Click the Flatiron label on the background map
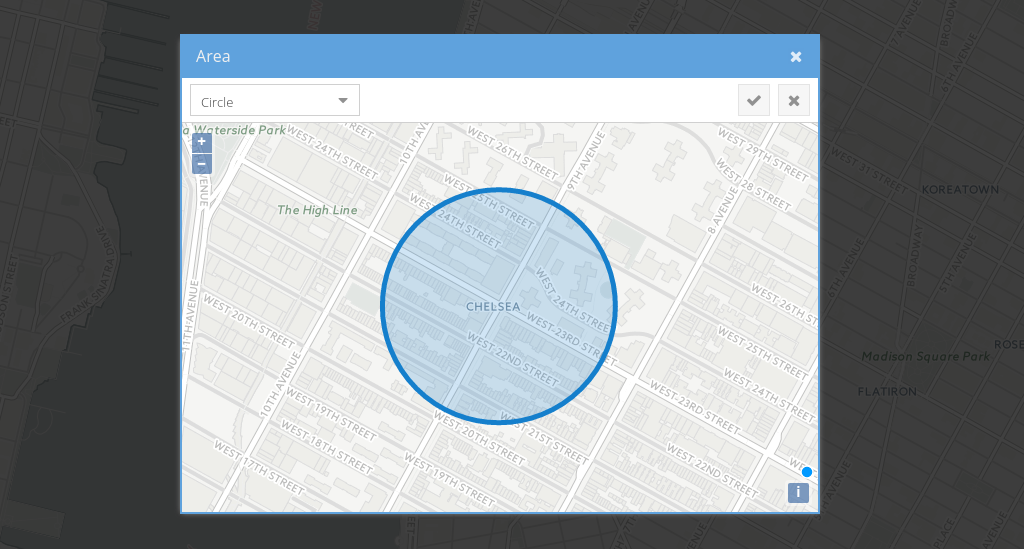Image resolution: width=1024 pixels, height=549 pixels. [887, 392]
